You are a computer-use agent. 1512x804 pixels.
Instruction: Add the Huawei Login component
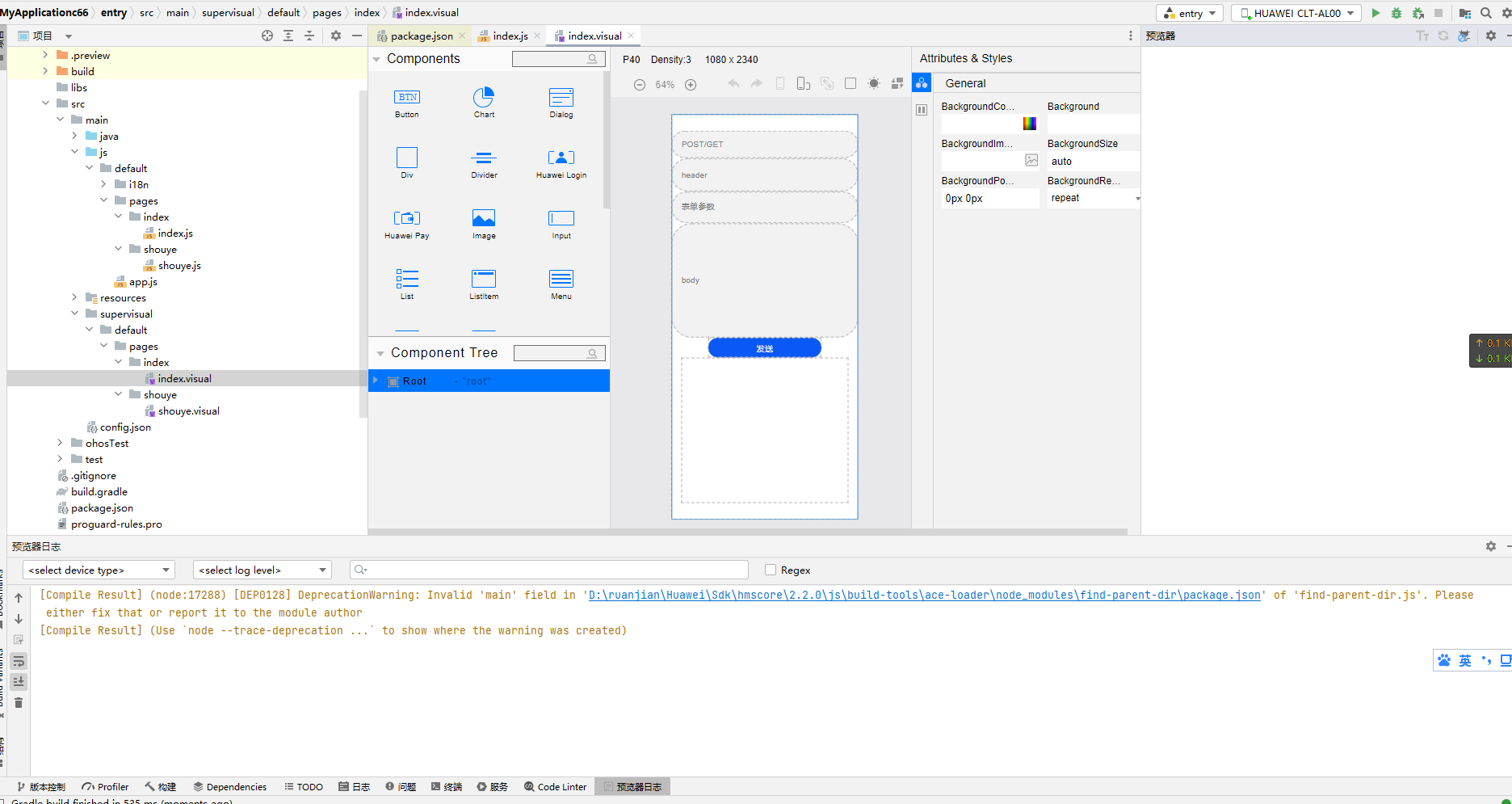click(x=561, y=162)
